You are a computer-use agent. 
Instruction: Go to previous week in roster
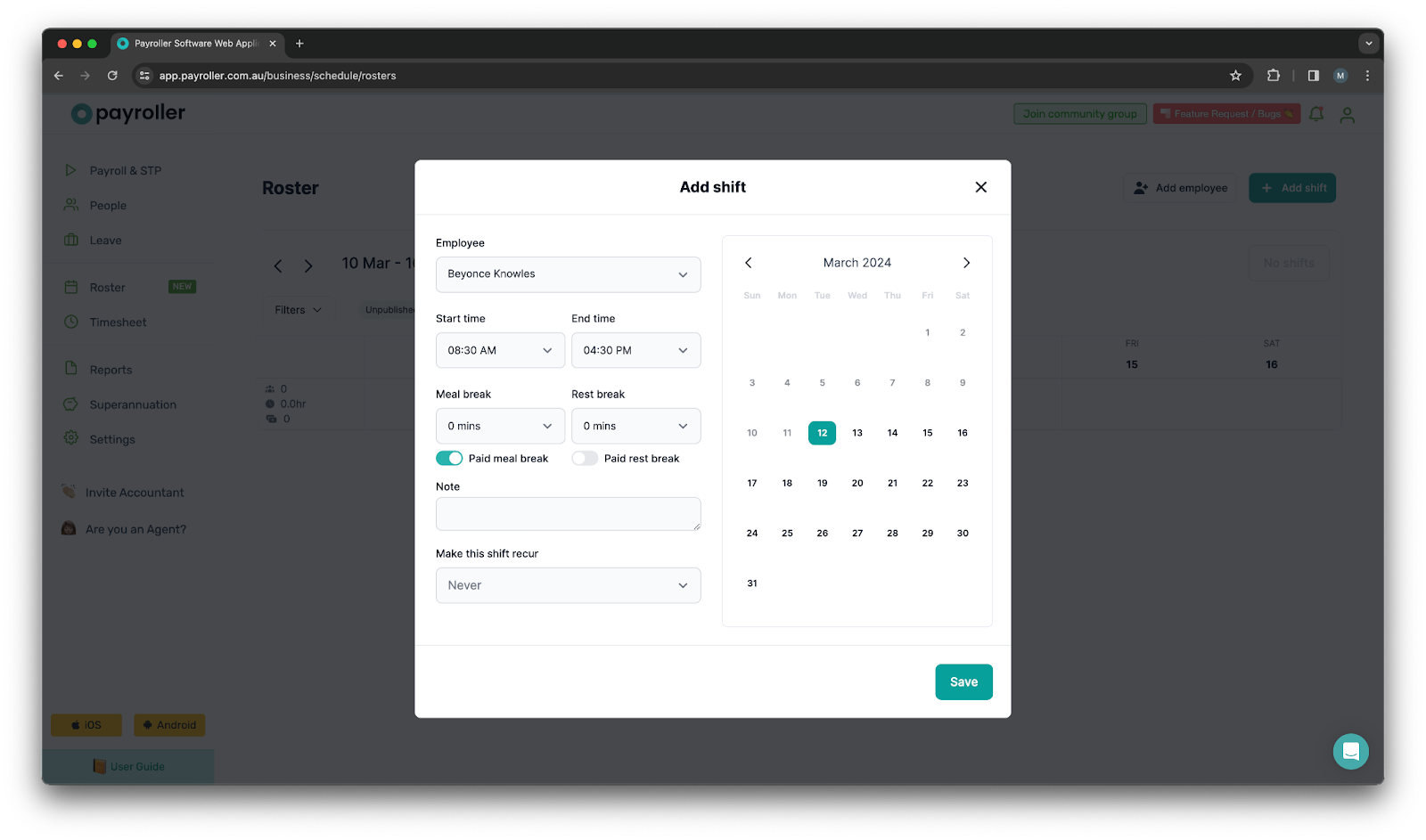(x=278, y=265)
